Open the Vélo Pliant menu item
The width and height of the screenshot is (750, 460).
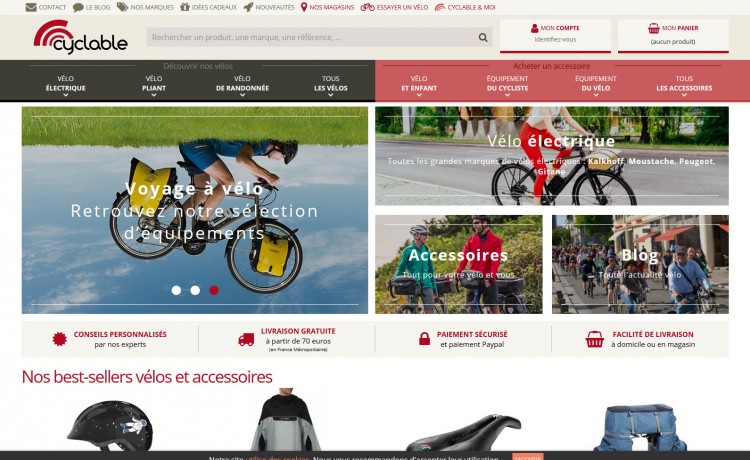pyautogui.click(x=154, y=86)
